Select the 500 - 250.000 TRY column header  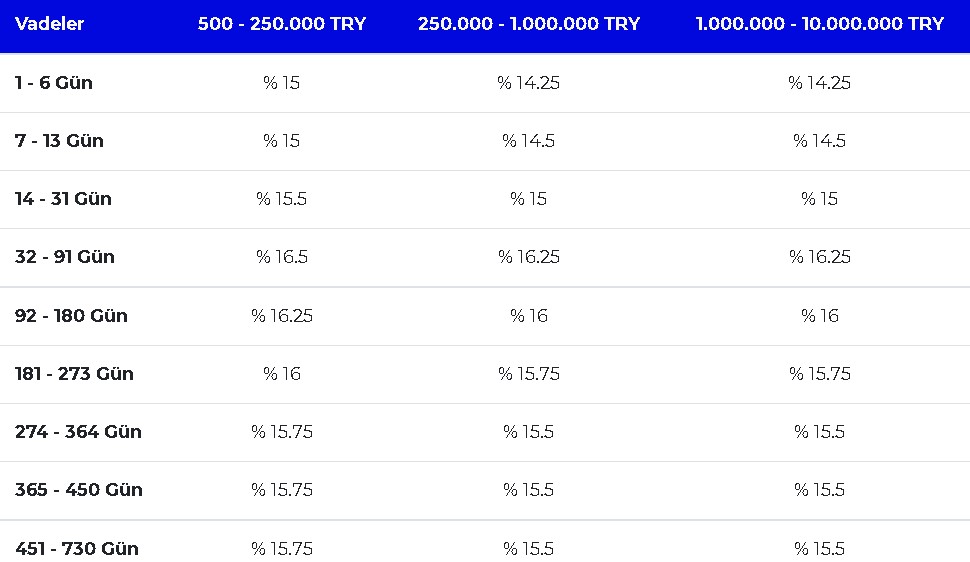point(282,24)
